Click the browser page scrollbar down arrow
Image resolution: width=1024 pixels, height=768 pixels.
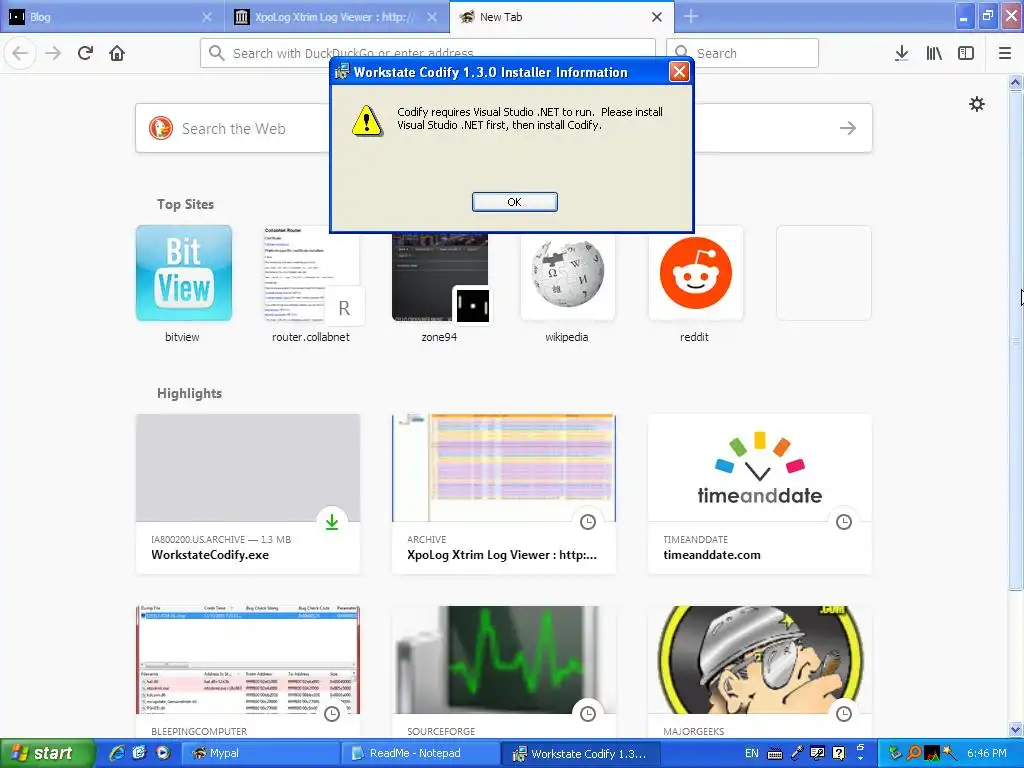click(1016, 729)
